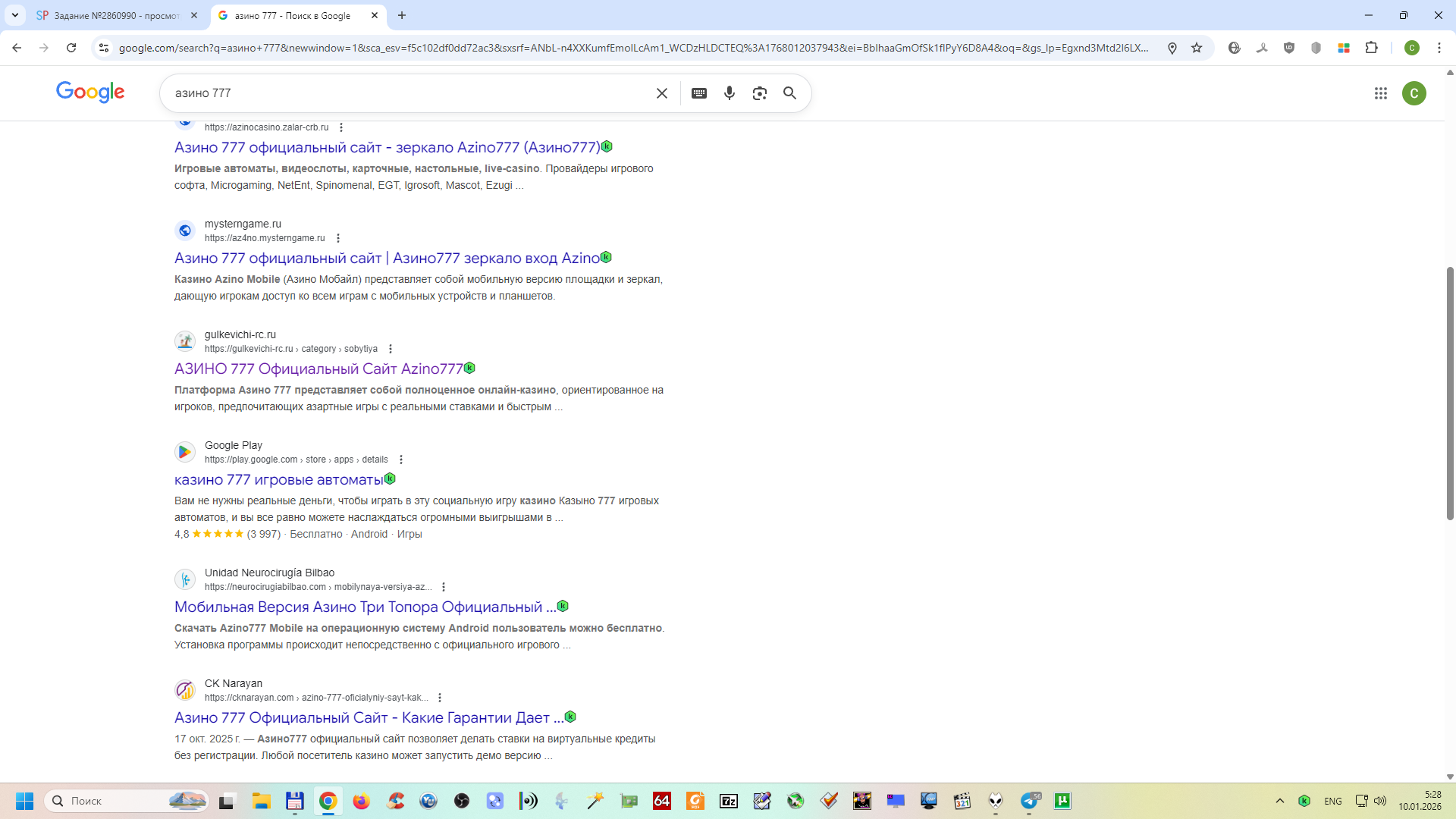1456x819 pixels.
Task: Open the three-dot menu for mysterngame.ru result
Action: (338, 238)
